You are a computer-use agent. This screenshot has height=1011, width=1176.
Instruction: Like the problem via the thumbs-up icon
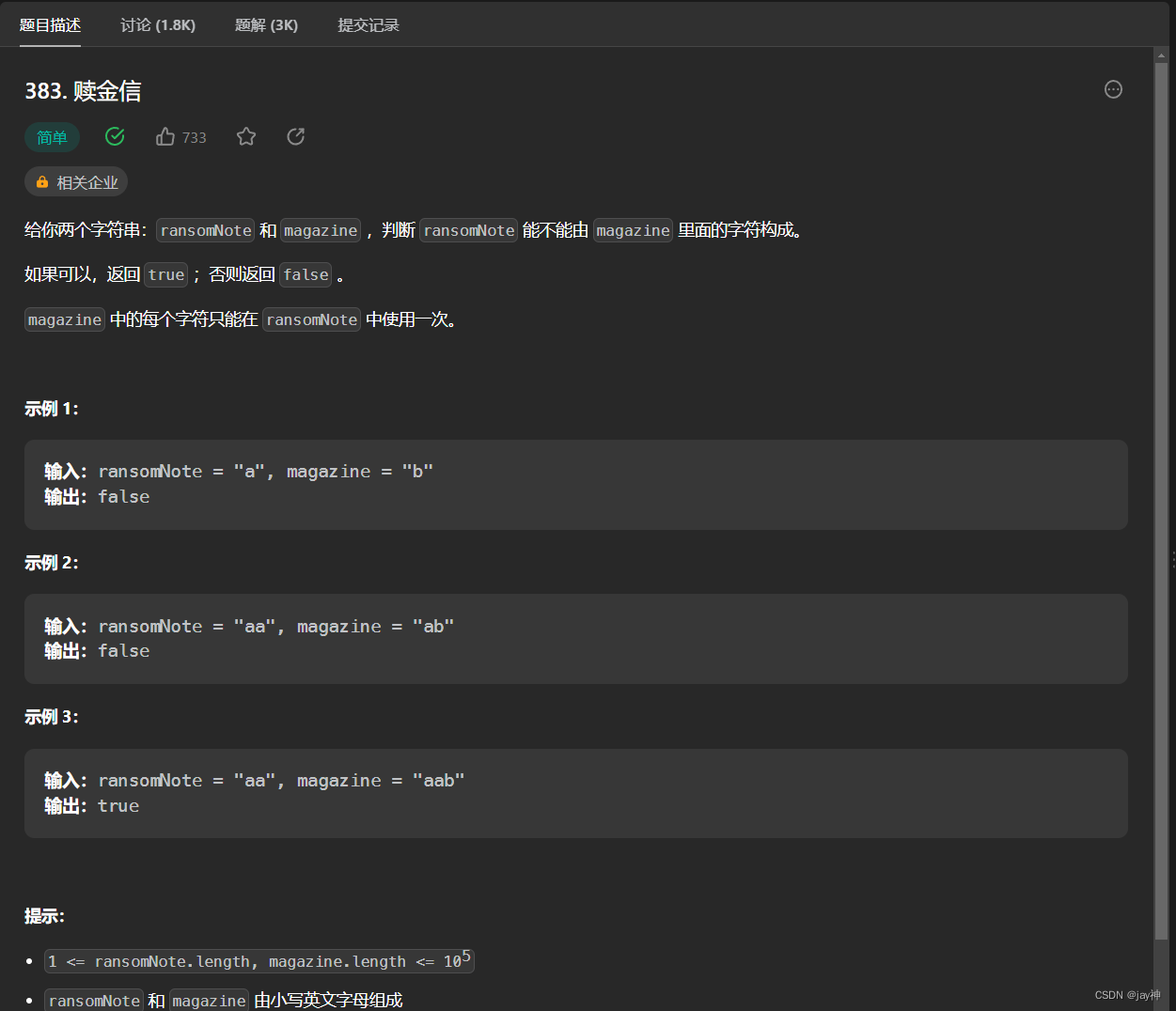[x=165, y=136]
